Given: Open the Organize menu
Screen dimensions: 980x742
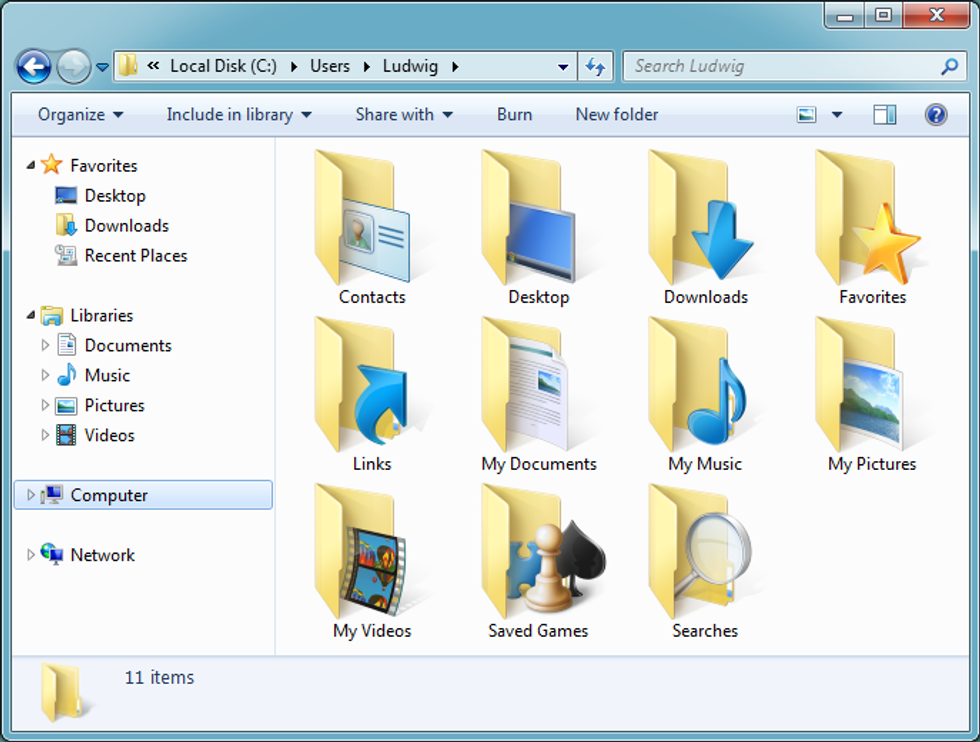Looking at the screenshot, I should pos(80,114).
